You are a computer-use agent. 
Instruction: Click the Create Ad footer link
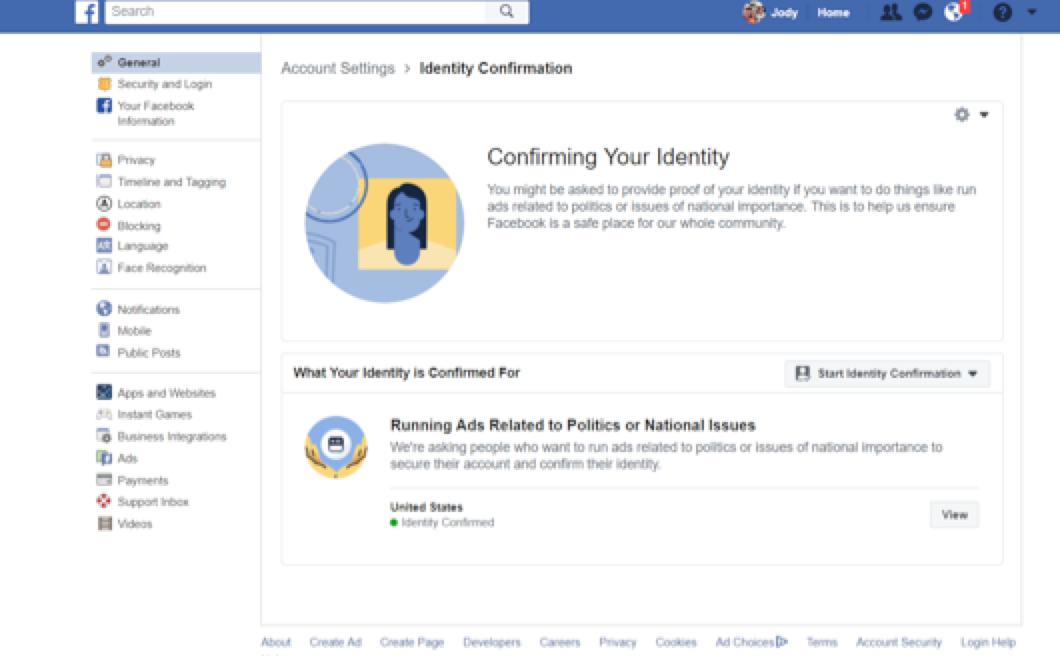(335, 642)
